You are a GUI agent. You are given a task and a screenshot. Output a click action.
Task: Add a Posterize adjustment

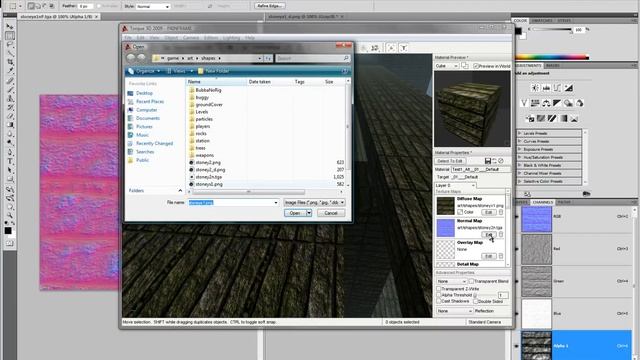pos(541,119)
